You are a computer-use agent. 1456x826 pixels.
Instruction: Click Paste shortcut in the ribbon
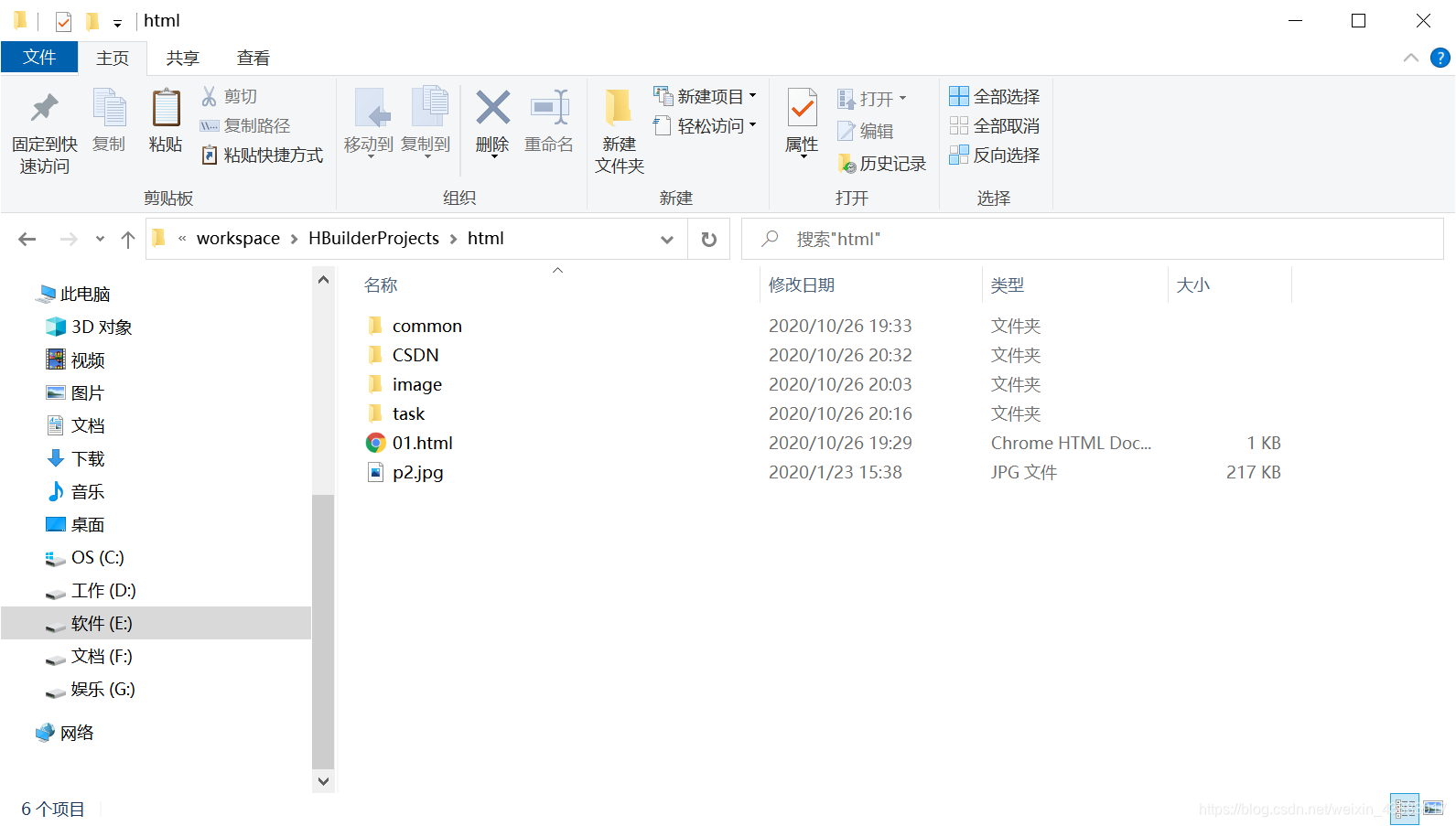tap(262, 155)
